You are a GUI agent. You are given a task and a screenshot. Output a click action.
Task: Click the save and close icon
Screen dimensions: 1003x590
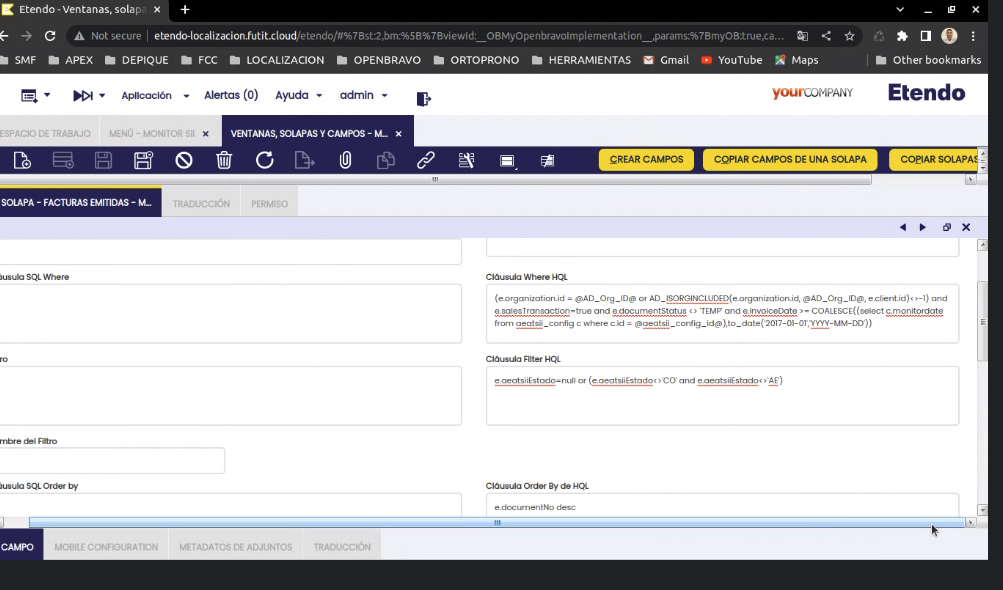tap(143, 160)
